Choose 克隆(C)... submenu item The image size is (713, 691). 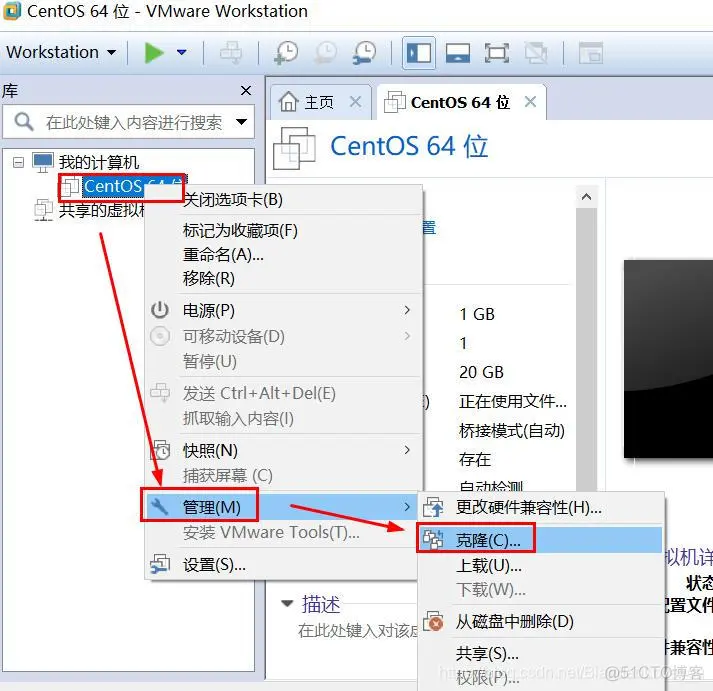click(540, 540)
